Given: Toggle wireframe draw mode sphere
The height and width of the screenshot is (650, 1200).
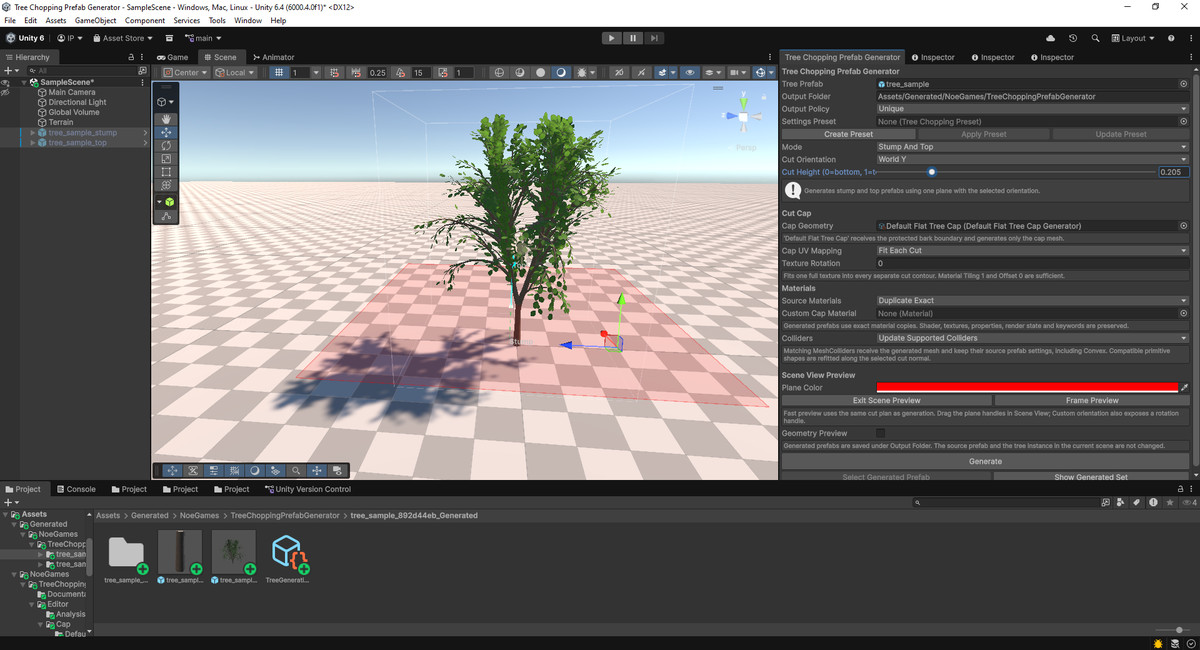Looking at the screenshot, I should pos(499,73).
